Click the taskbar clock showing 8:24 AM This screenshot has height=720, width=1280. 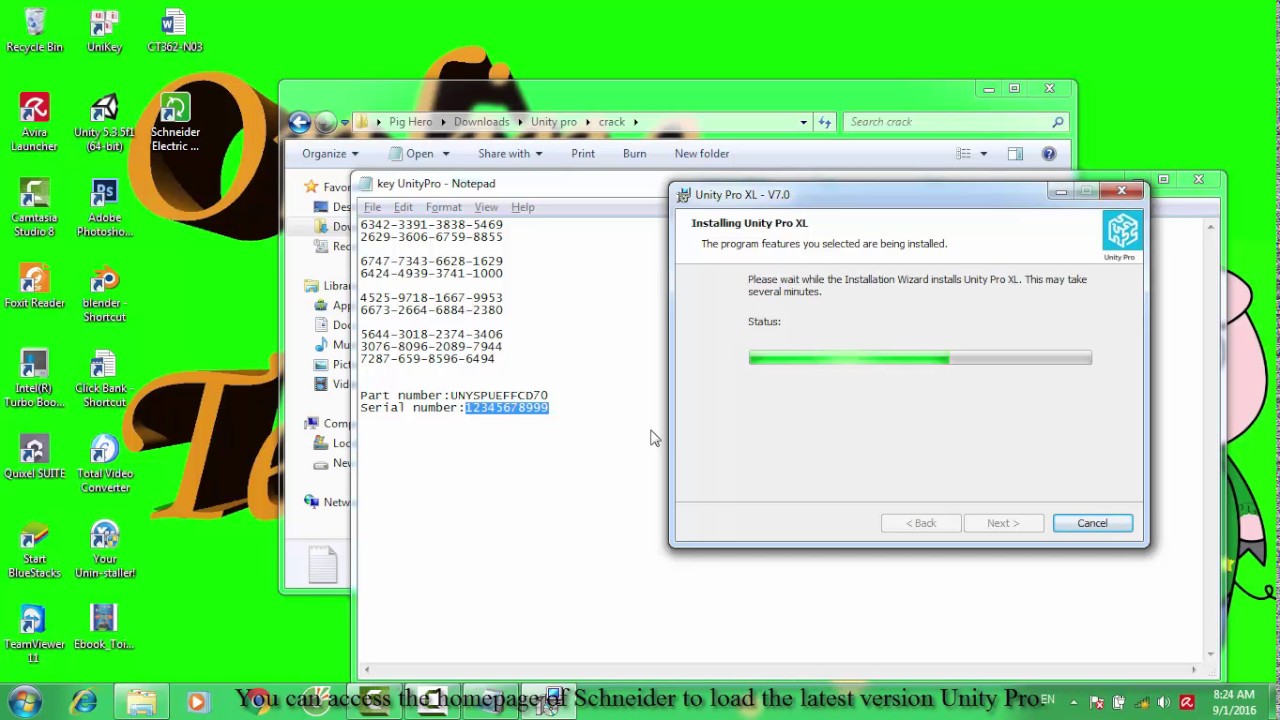1233,702
